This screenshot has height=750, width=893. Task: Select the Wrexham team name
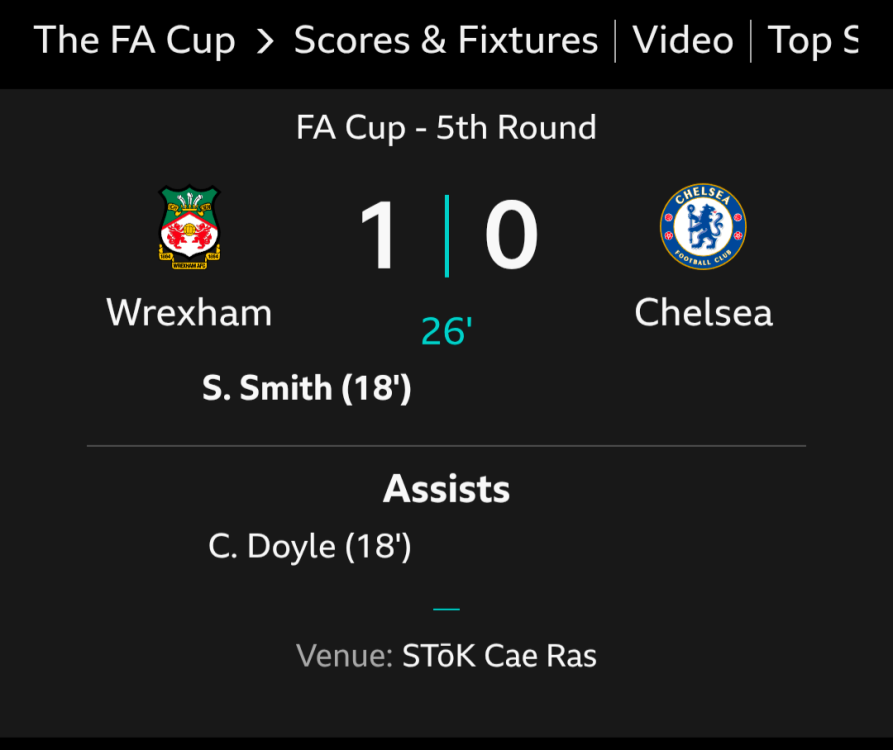point(189,313)
